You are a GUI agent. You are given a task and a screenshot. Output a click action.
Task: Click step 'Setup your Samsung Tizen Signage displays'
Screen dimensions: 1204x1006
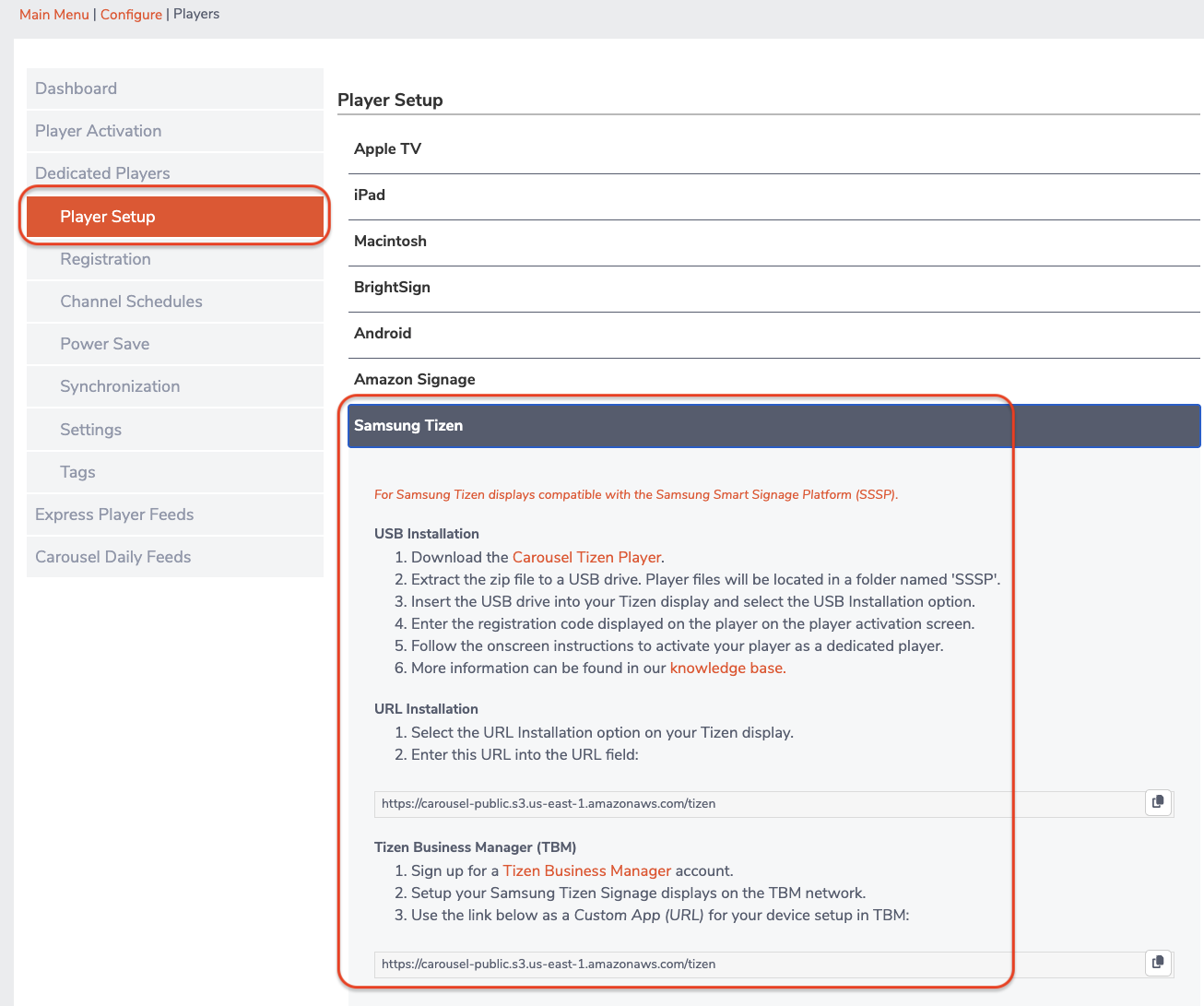pyautogui.click(x=639, y=893)
